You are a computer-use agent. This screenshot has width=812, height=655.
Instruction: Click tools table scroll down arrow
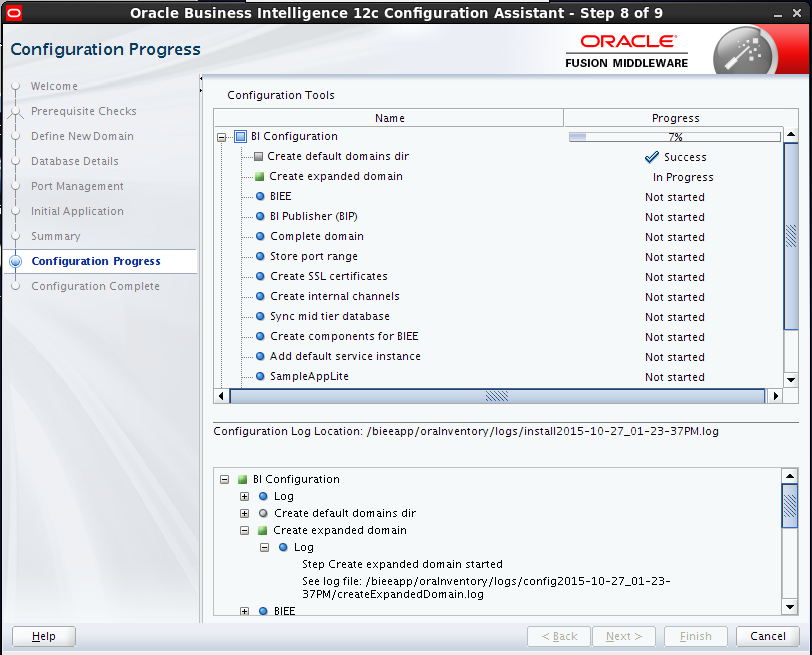pos(791,380)
